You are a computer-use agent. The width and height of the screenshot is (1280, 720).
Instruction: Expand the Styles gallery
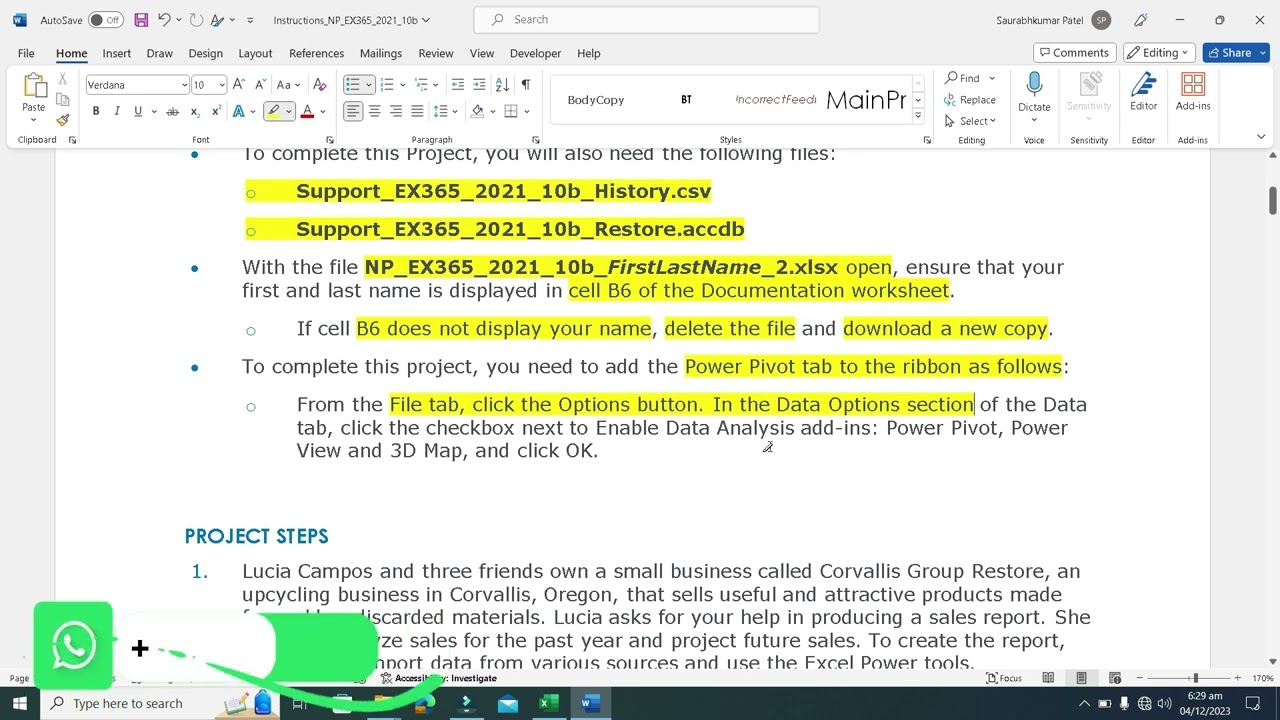pos(918,117)
